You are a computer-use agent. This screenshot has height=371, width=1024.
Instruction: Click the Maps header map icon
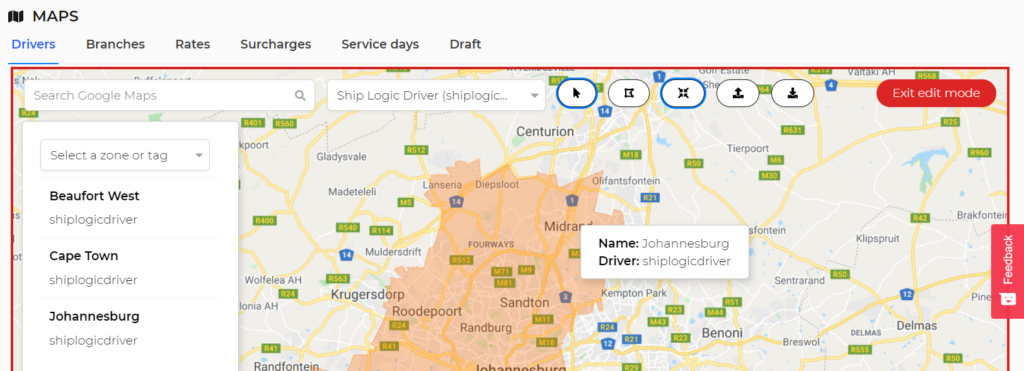point(16,16)
